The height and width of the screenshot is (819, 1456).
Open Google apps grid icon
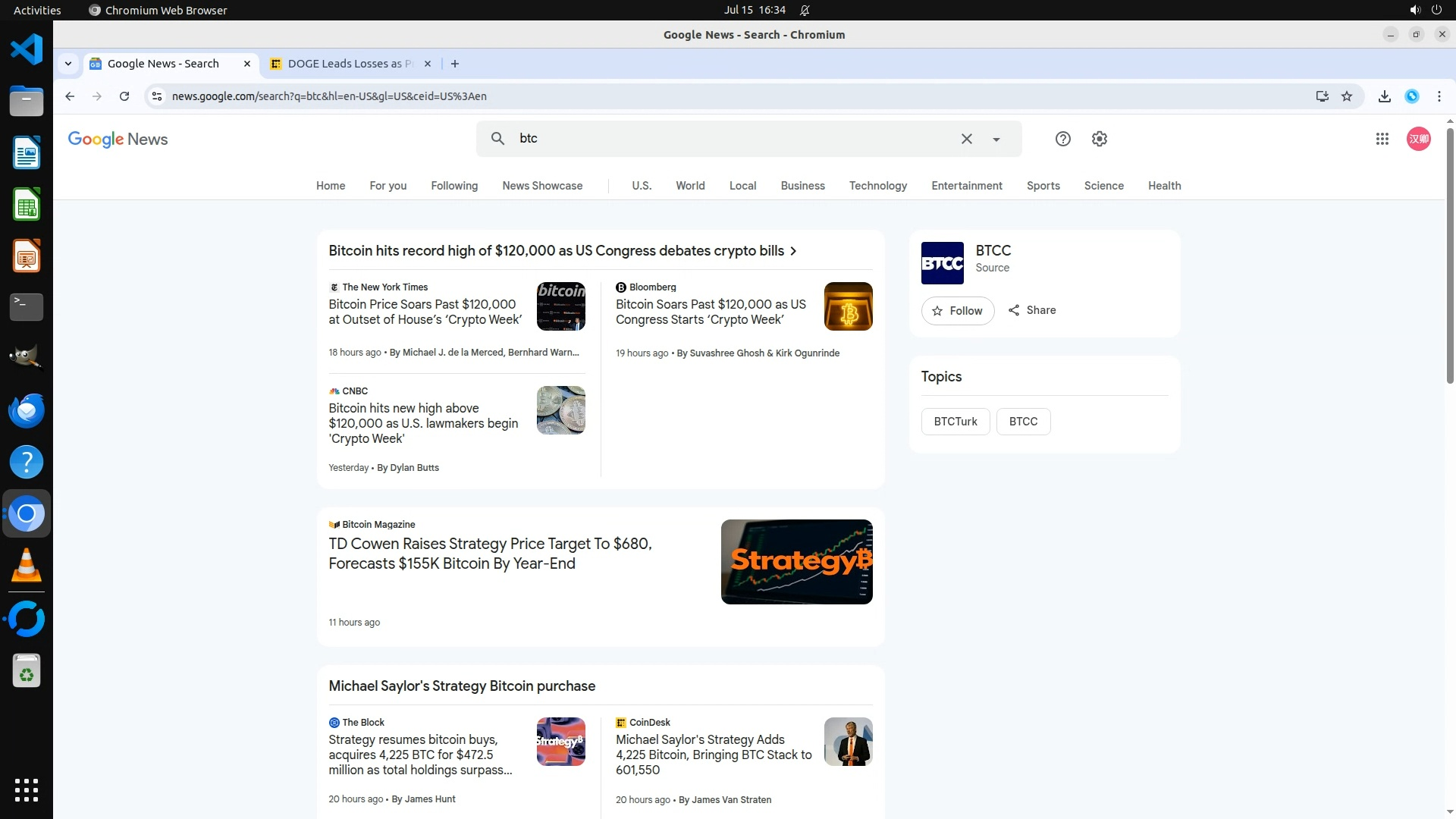point(1382,139)
